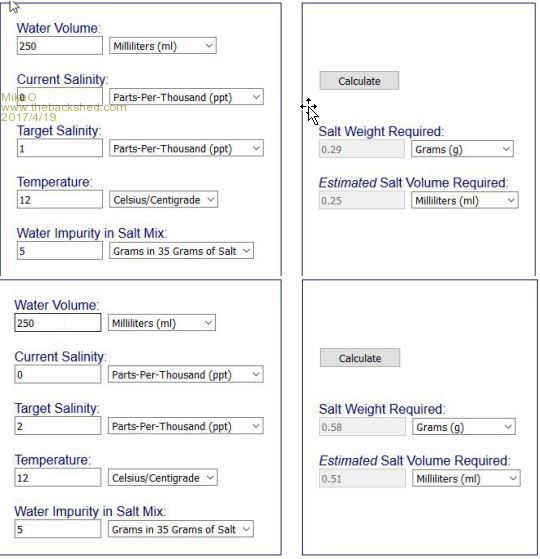The width and height of the screenshot is (540, 559).
Task: Click lower Target Salinity field showing 2
Action: (x=58, y=426)
